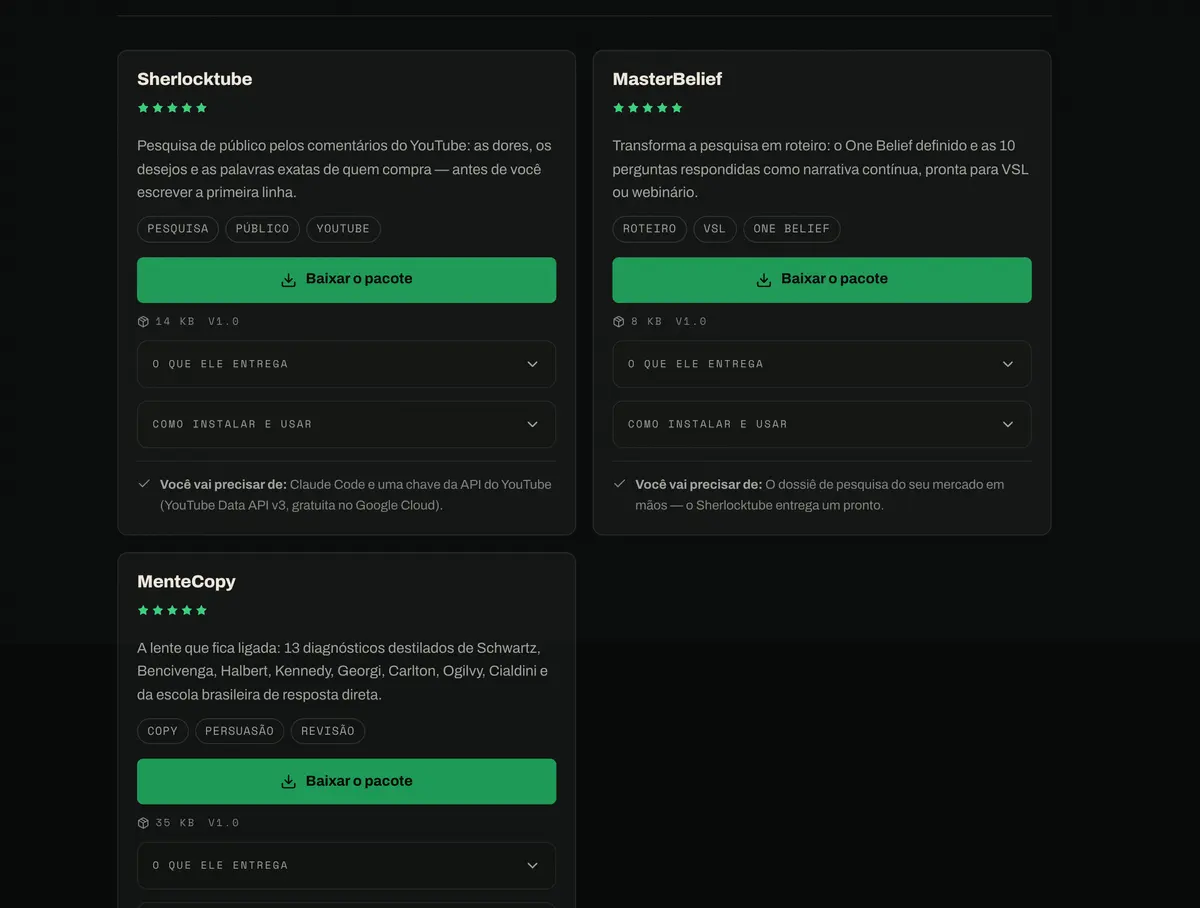Click the star rating under MasterBelief
The height and width of the screenshot is (908, 1200).
point(647,108)
